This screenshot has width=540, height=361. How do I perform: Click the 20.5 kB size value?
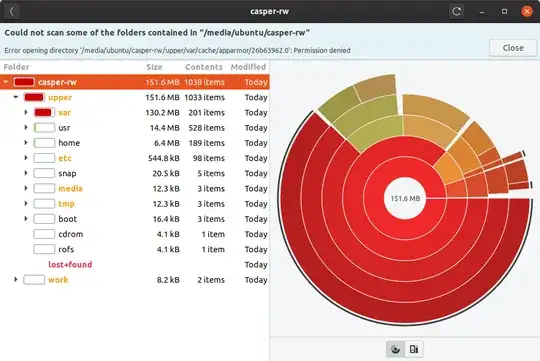[x=166, y=173]
